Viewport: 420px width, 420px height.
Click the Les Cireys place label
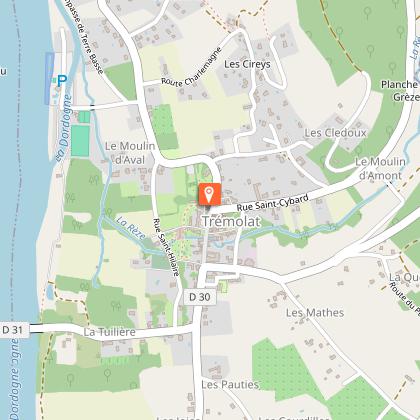click(247, 64)
